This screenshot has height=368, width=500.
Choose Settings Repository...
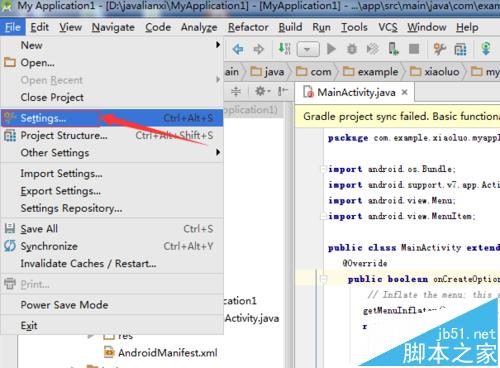click(112, 208)
